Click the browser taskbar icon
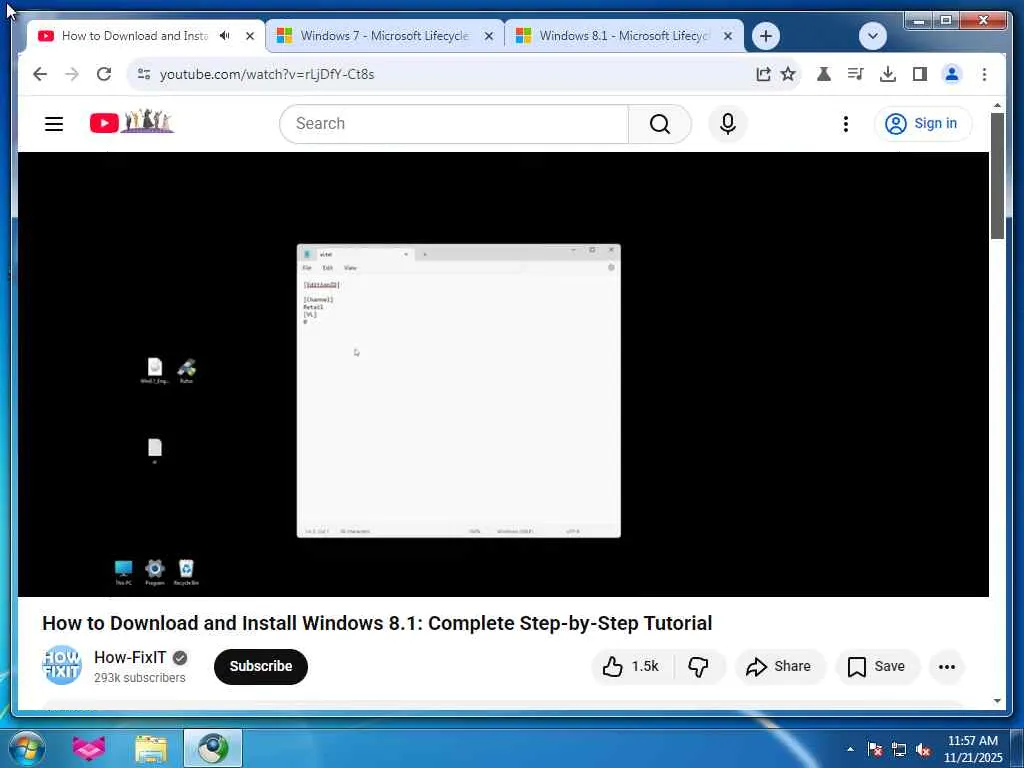1024x768 pixels. pos(213,748)
